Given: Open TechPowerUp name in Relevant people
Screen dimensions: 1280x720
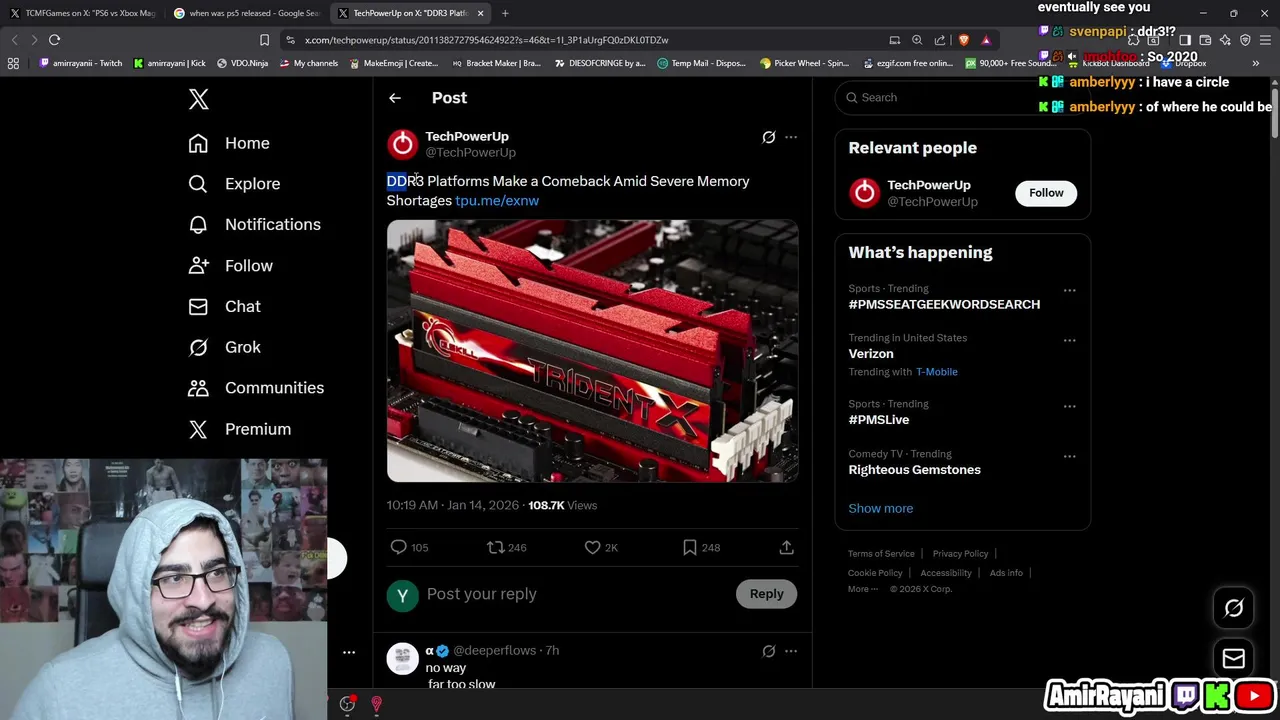Looking at the screenshot, I should tap(929, 185).
